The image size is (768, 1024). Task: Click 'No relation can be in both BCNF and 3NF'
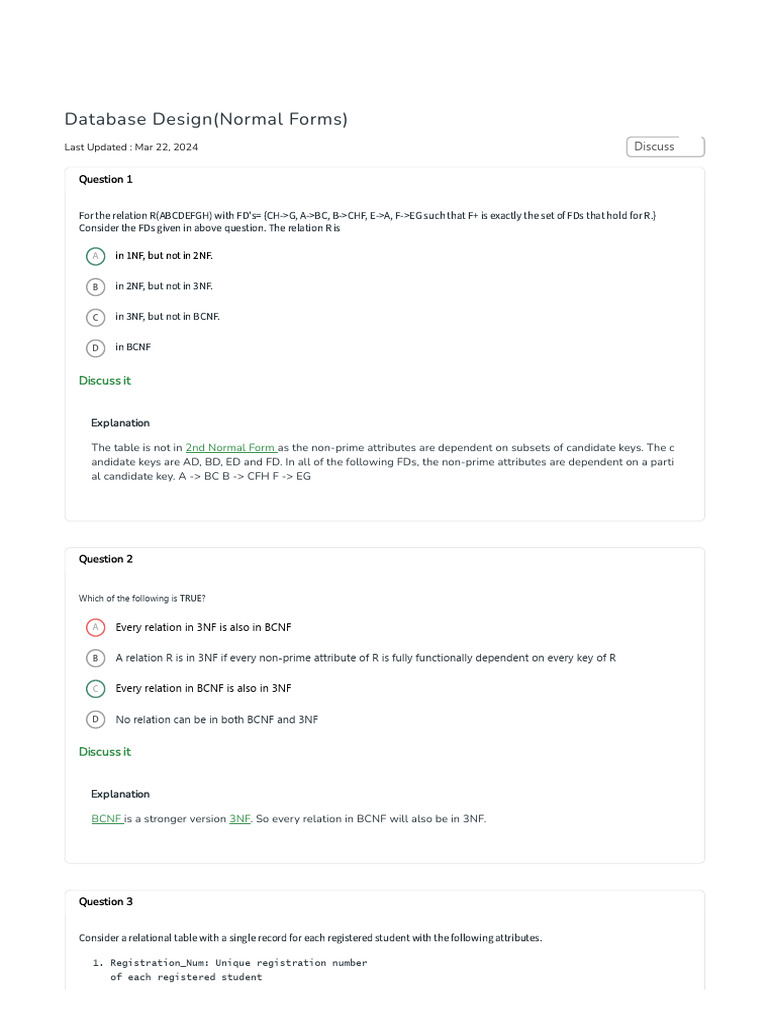pyautogui.click(x=217, y=720)
